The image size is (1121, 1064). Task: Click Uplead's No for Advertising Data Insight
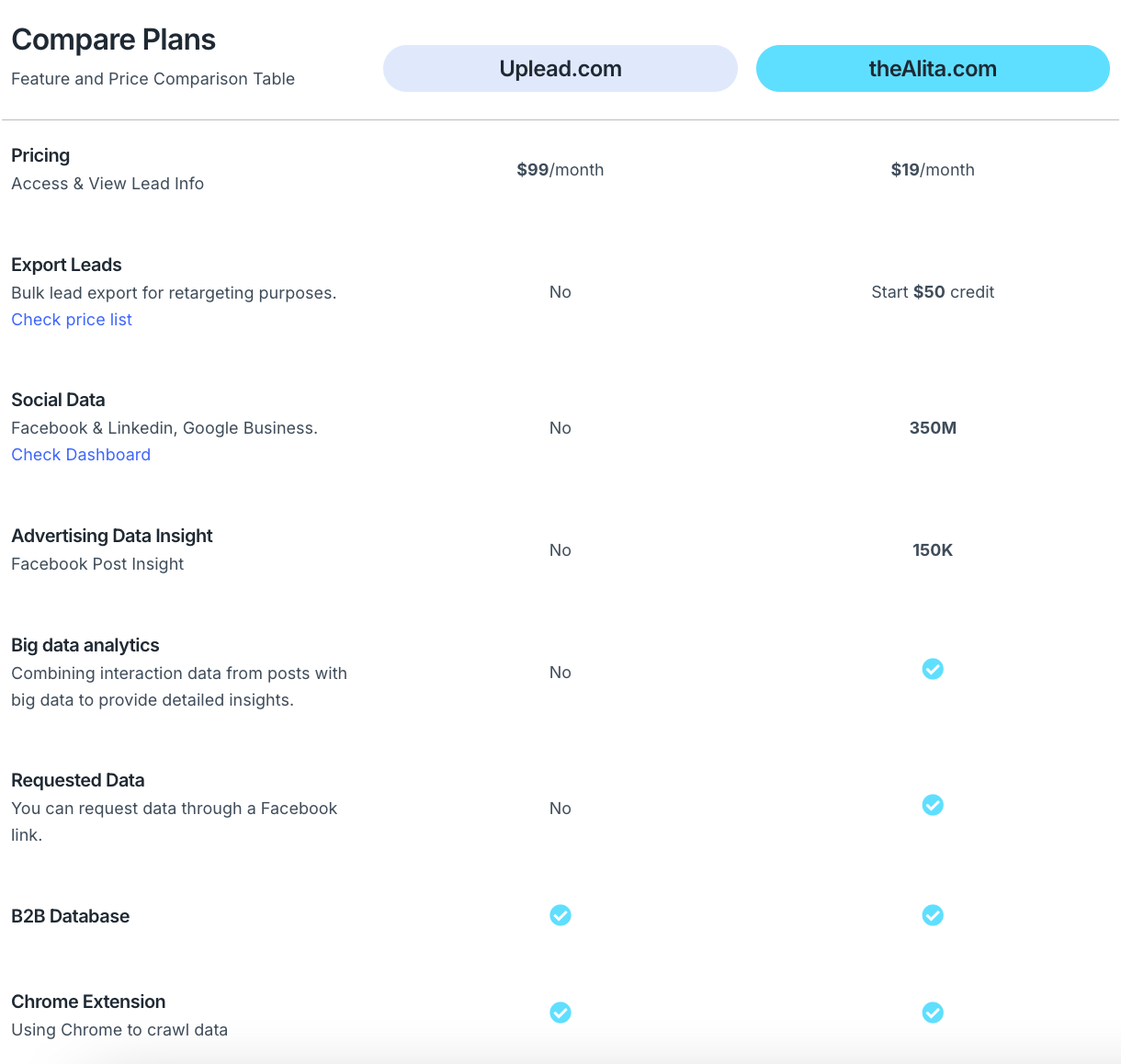[x=560, y=550]
